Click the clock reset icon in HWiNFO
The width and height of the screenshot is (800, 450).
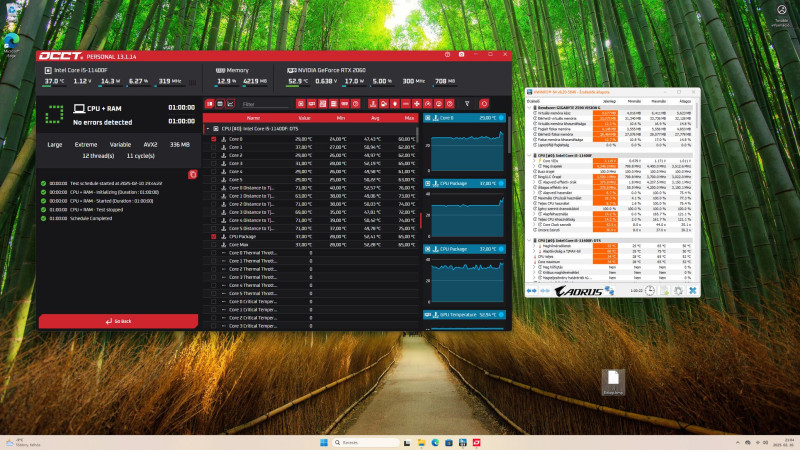pyautogui.click(x=649, y=291)
